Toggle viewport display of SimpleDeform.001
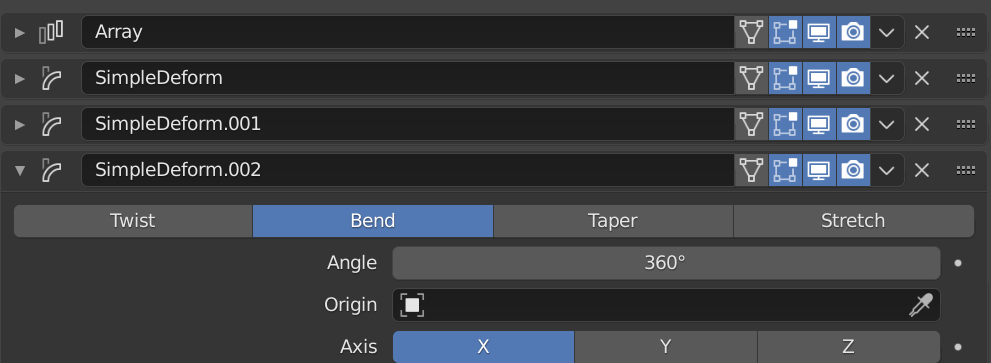This screenshot has height=363, width=991. [819, 124]
